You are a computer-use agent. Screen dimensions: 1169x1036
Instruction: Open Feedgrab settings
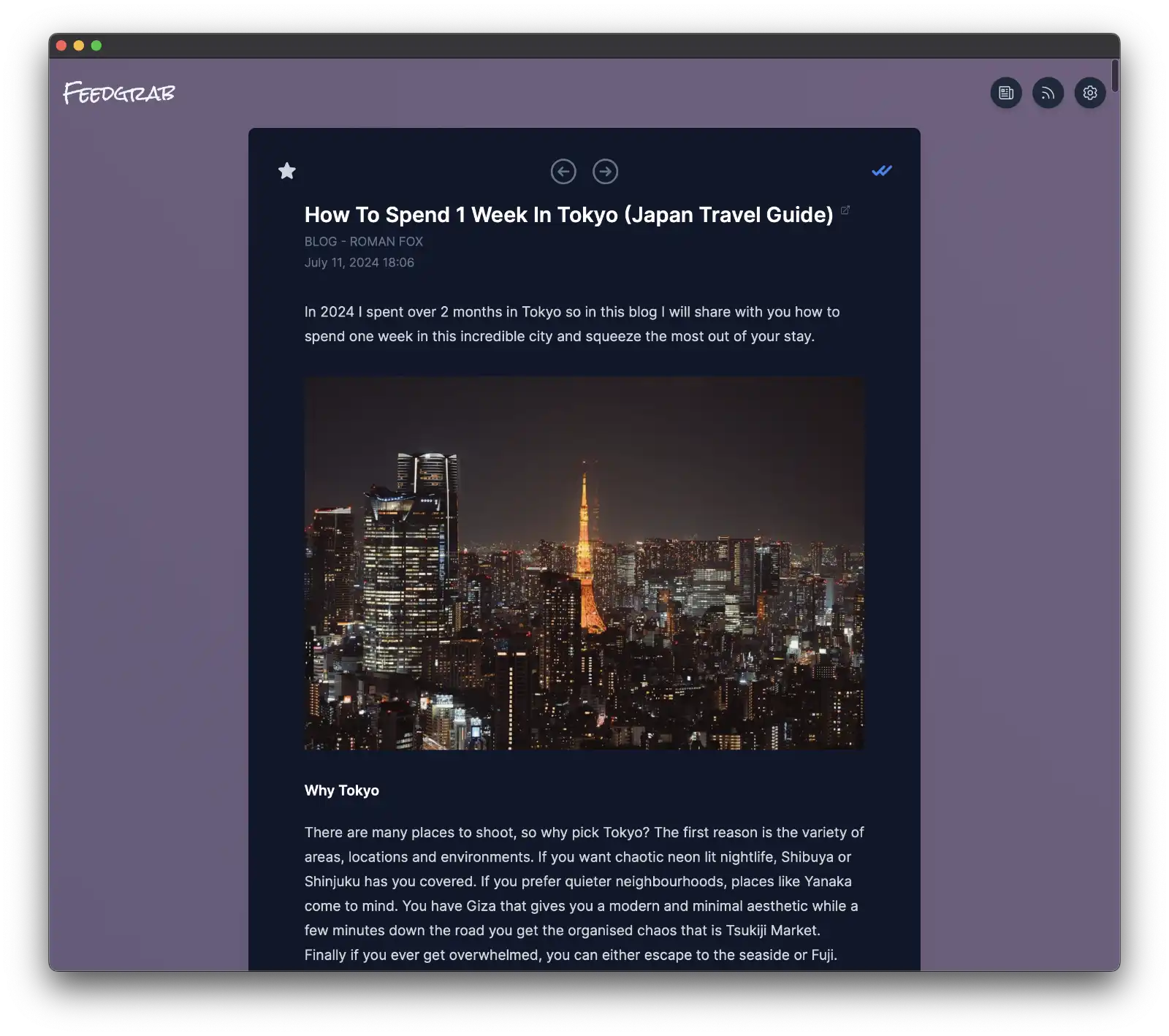point(1089,93)
